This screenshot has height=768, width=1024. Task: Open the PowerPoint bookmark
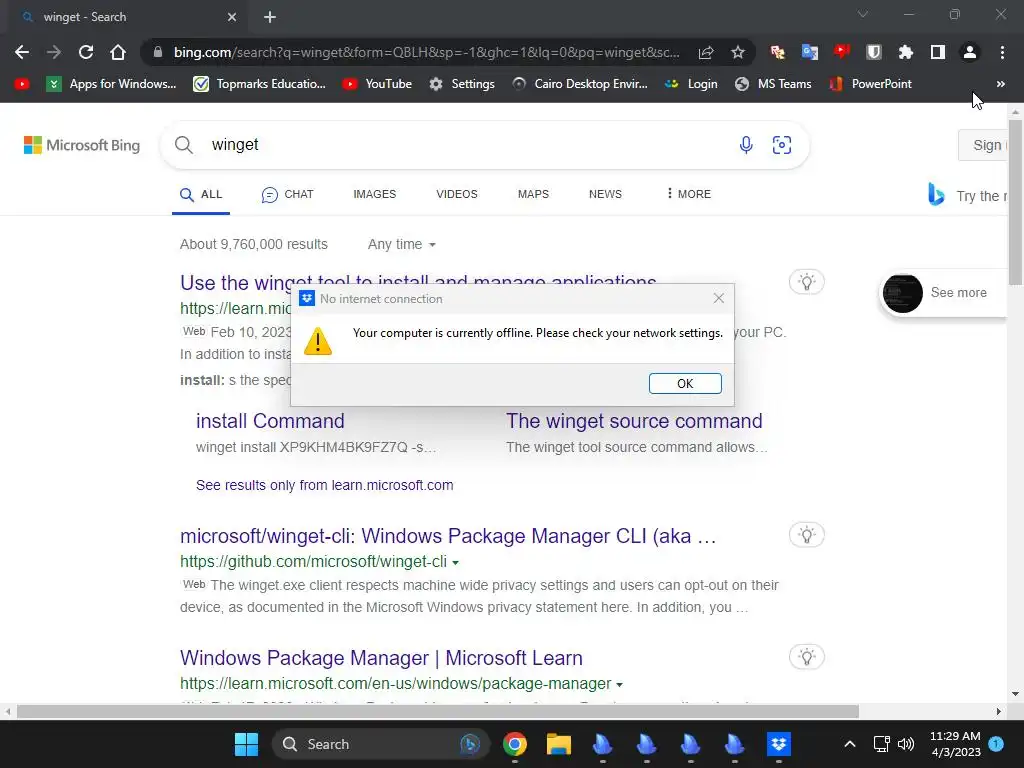pos(871,84)
